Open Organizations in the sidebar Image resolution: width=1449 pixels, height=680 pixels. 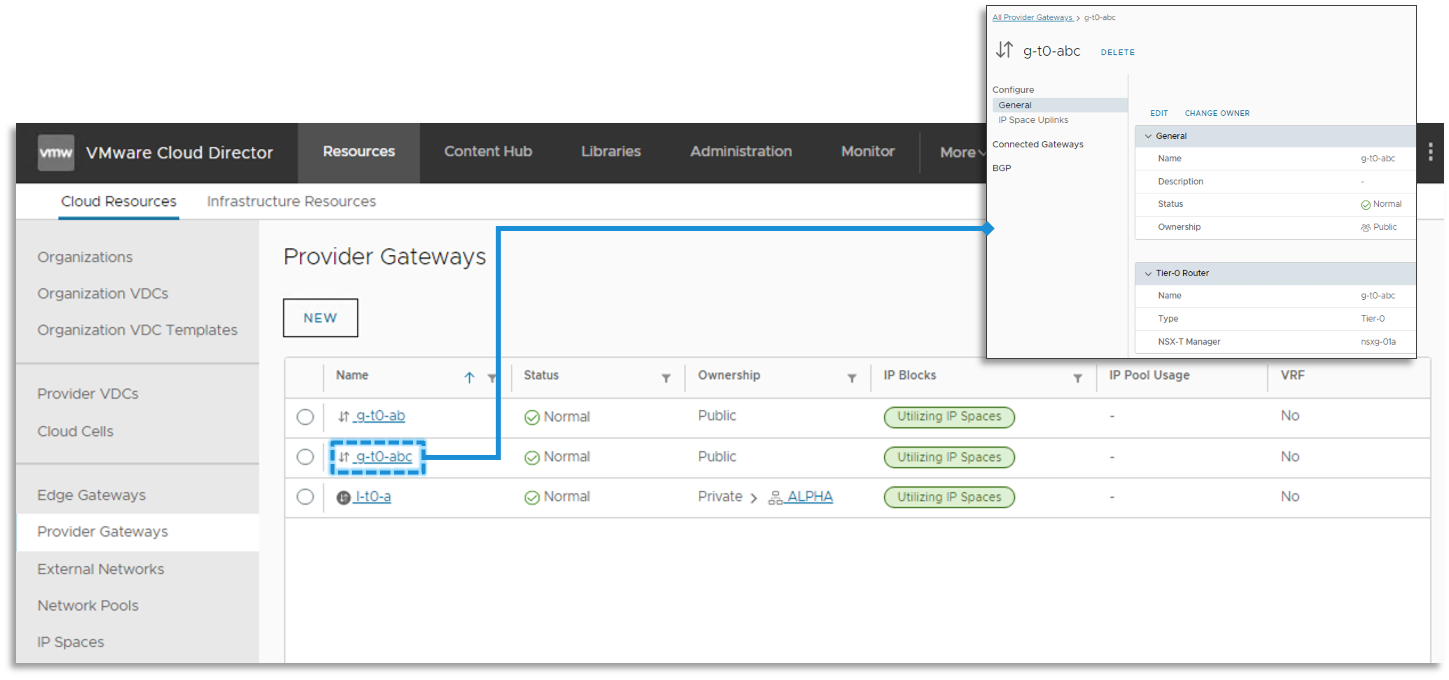[85, 257]
